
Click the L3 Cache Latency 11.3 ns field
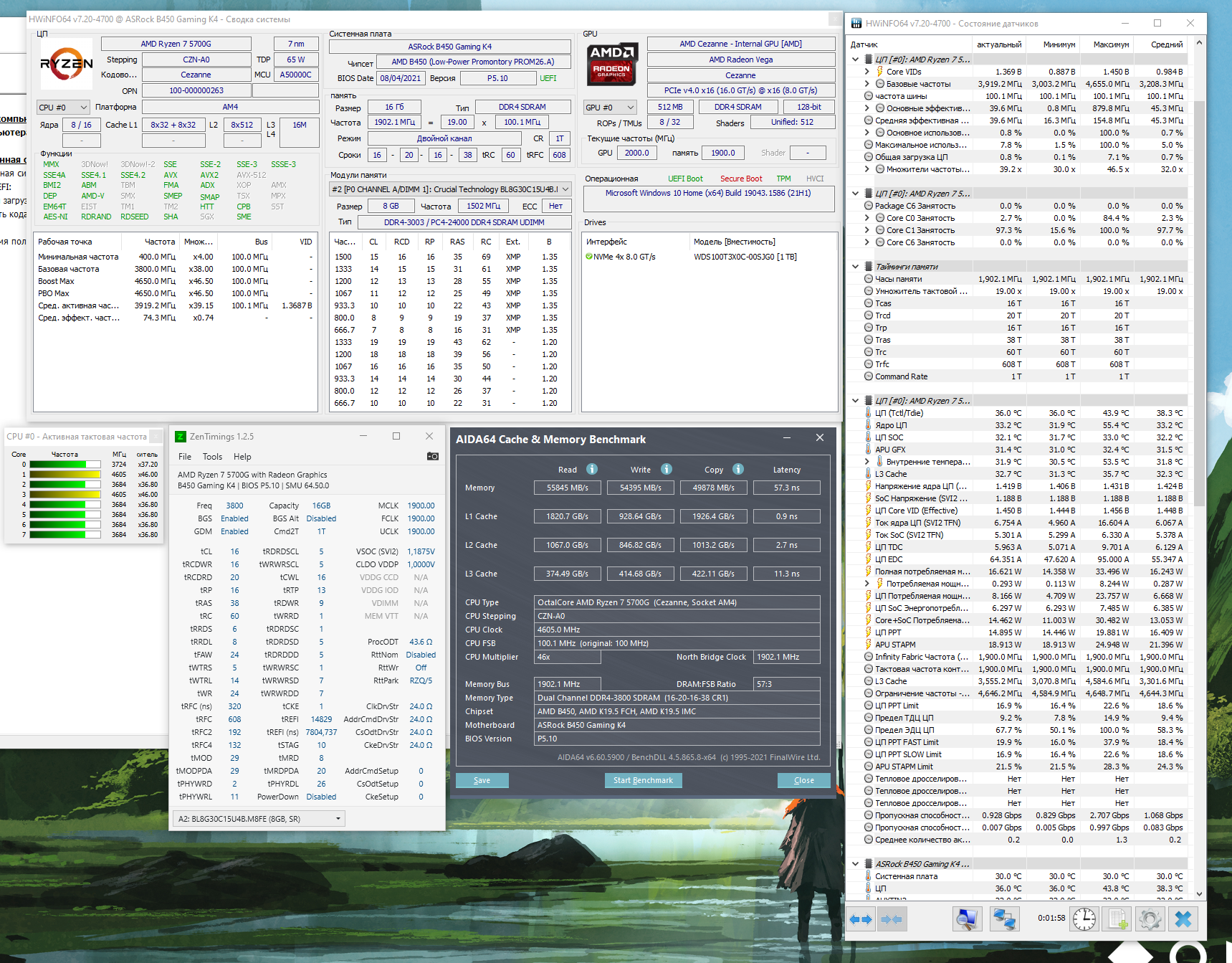coord(787,574)
